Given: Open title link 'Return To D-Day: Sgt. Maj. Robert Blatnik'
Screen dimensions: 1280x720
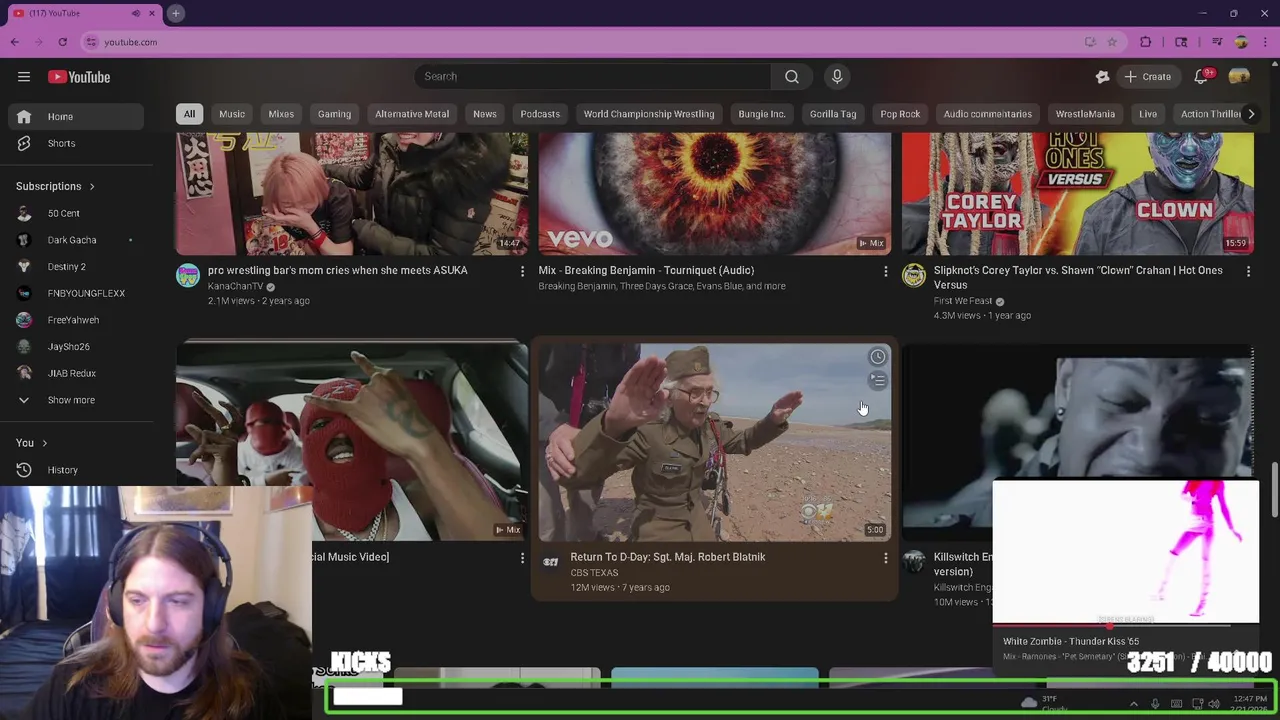Looking at the screenshot, I should [667, 557].
